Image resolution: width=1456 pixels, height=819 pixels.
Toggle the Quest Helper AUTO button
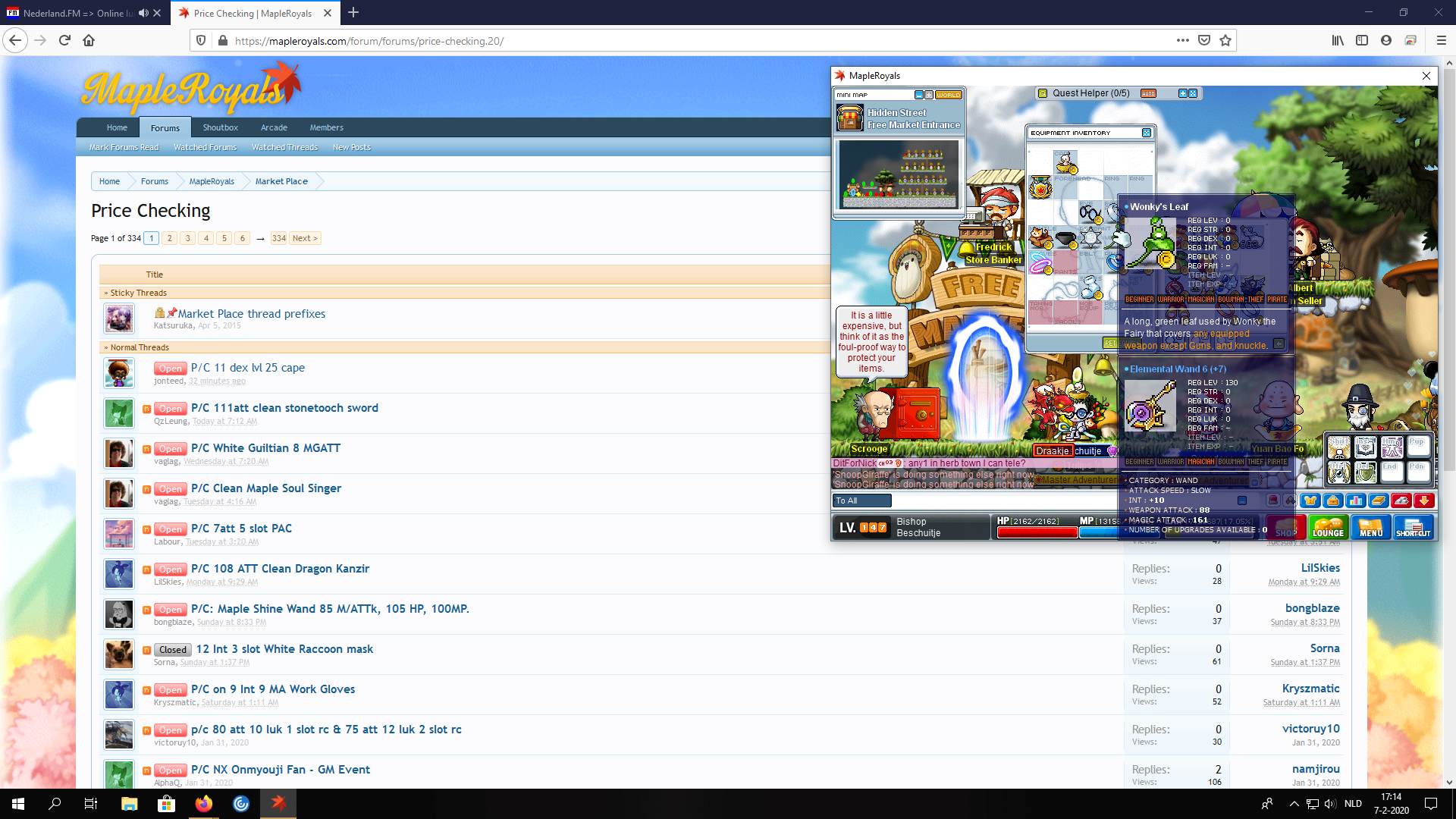tap(1148, 93)
